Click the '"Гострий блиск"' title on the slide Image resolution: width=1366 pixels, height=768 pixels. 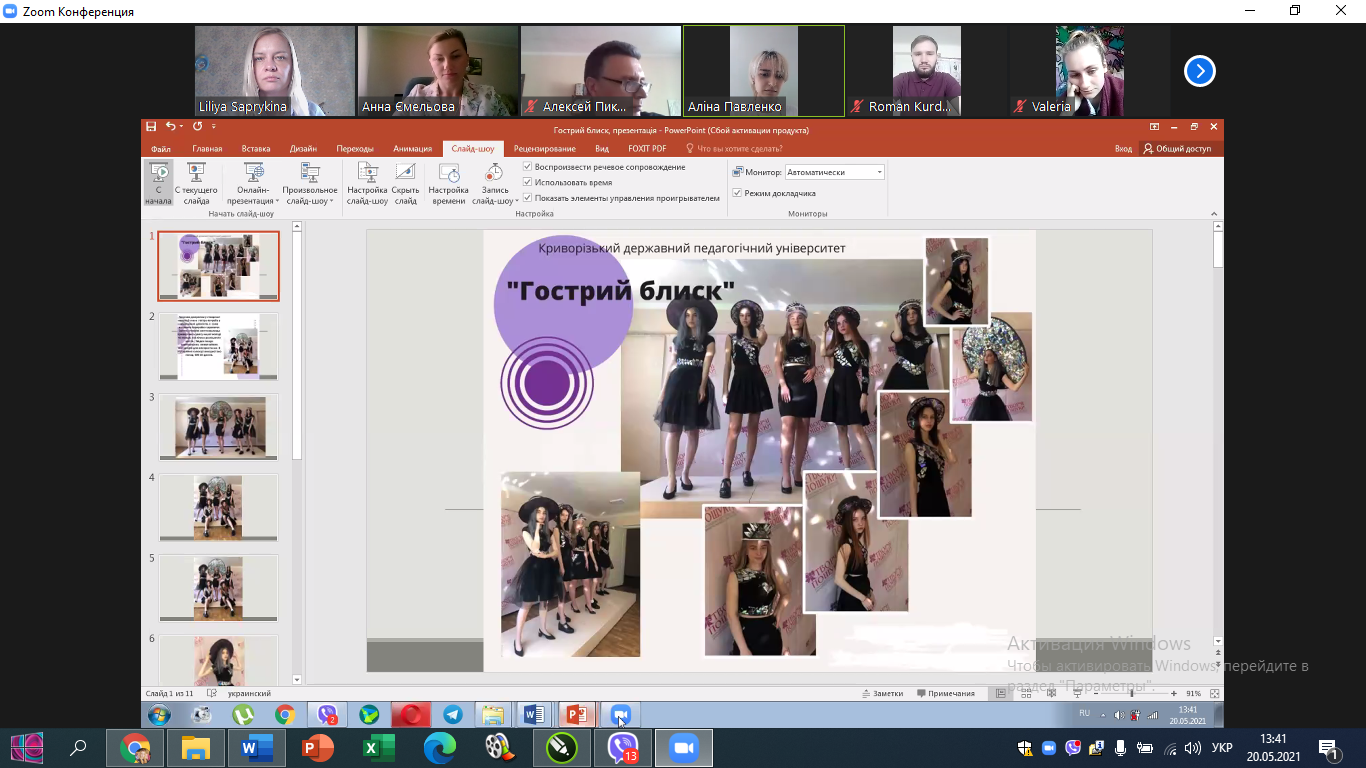621,291
